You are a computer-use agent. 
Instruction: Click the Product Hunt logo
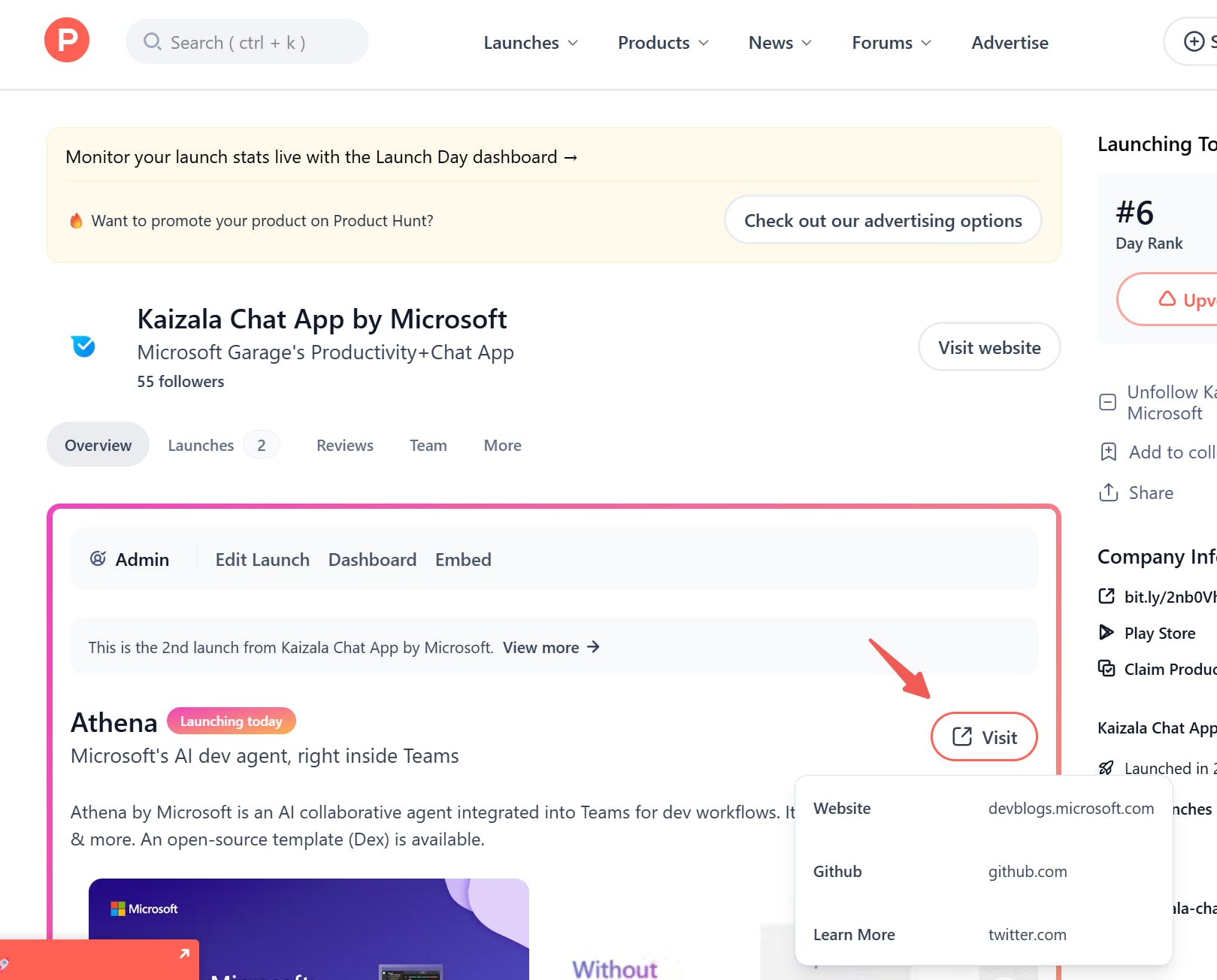point(67,41)
